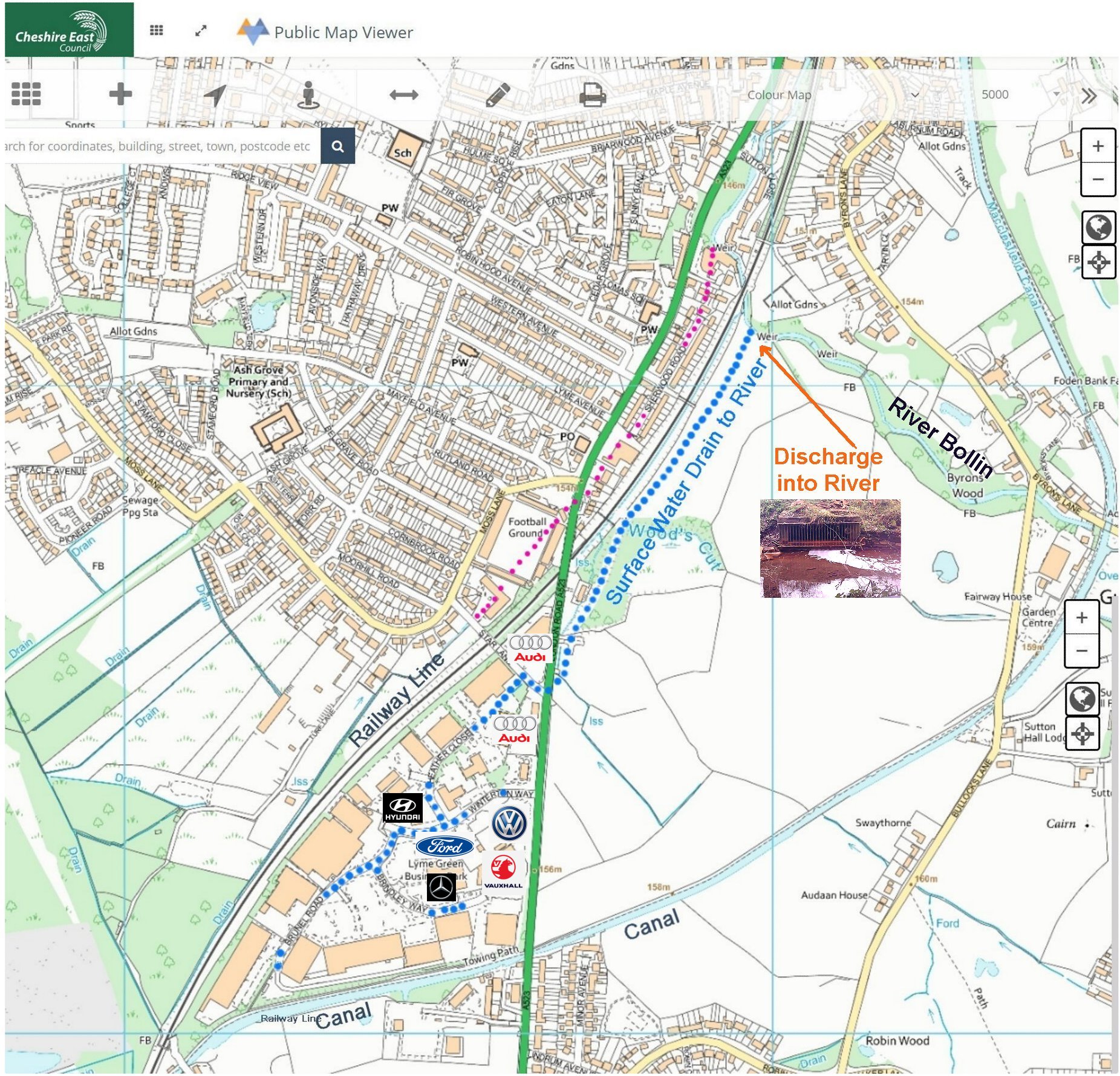Click the 'Surface Water Drain to River' label
Image resolution: width=1120 pixels, height=1076 pixels.
pos(686,481)
